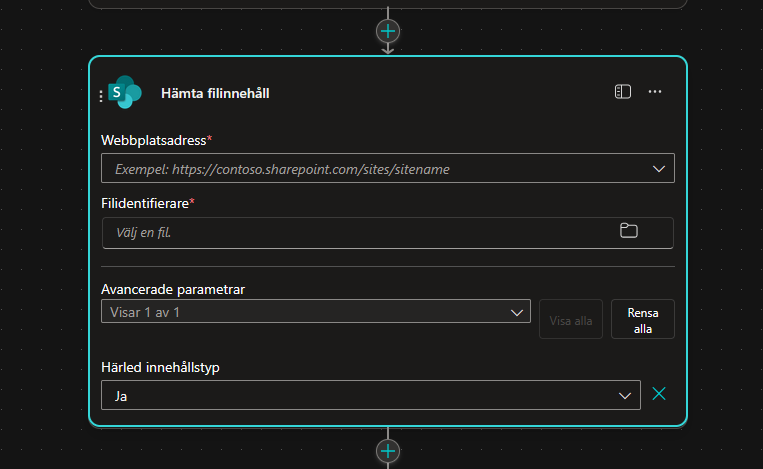Open the three-dots action menu

click(x=654, y=91)
